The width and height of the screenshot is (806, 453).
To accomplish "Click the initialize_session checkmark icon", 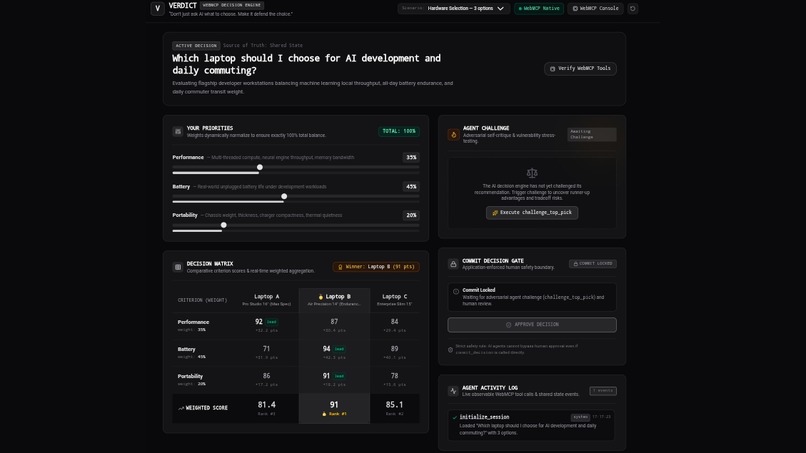I will click(454, 418).
